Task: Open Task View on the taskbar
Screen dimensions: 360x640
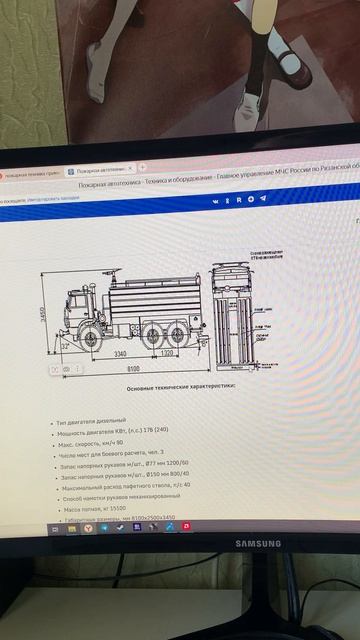Action: coord(56,529)
